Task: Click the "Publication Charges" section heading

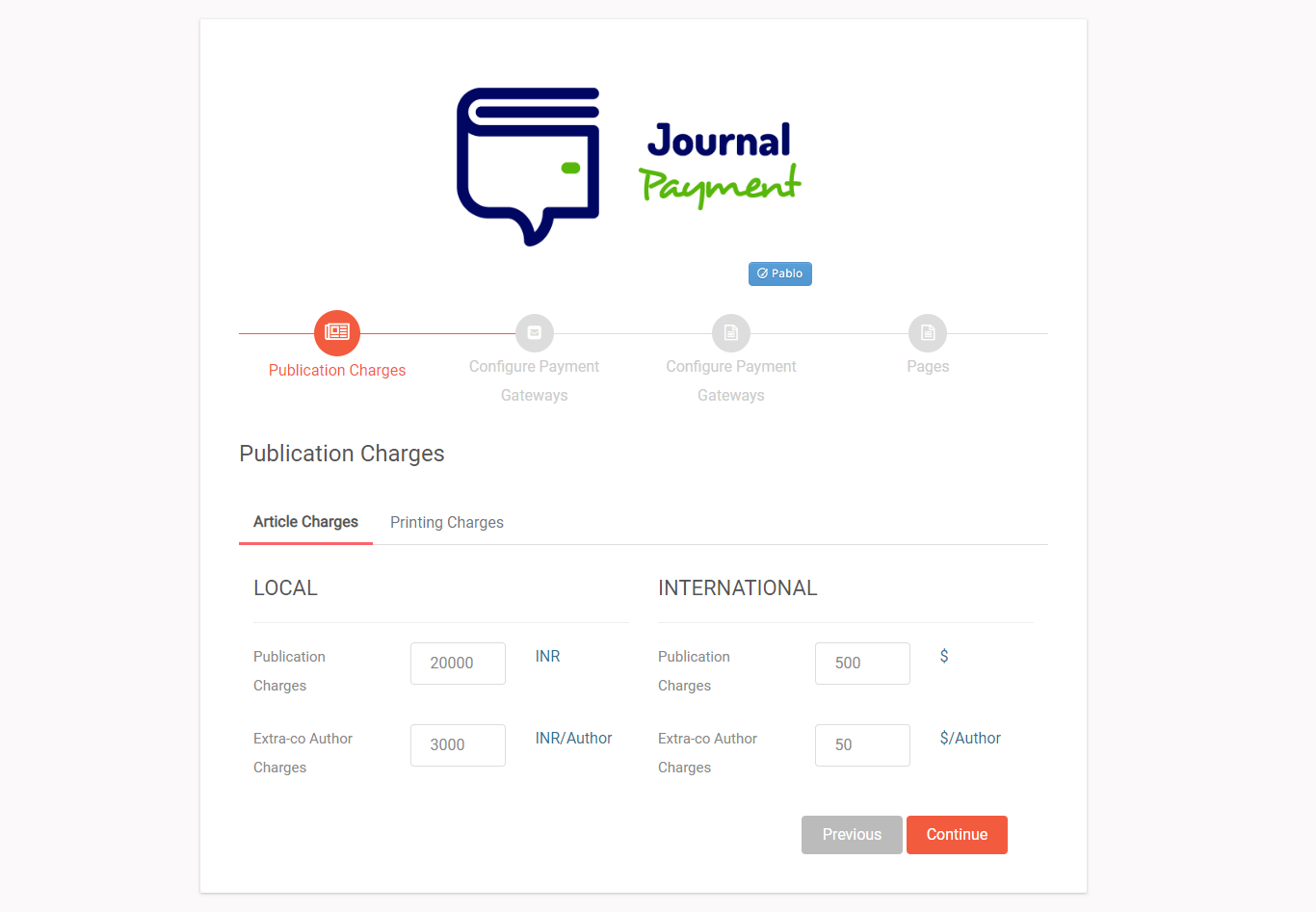Action: point(342,454)
